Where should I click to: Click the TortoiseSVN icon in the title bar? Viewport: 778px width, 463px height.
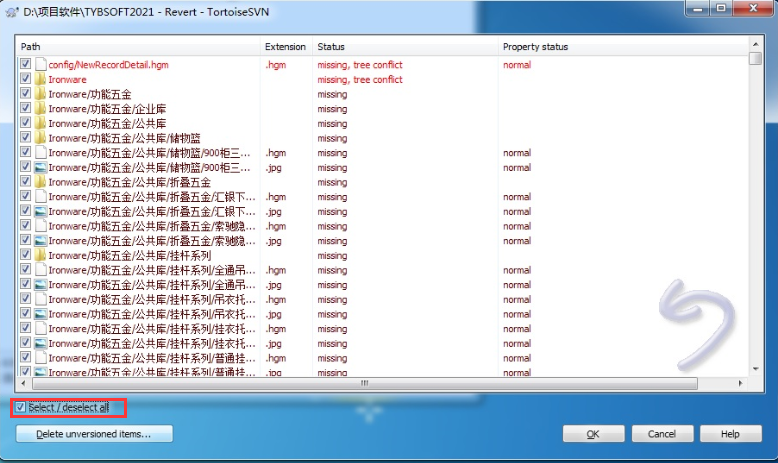12,12
